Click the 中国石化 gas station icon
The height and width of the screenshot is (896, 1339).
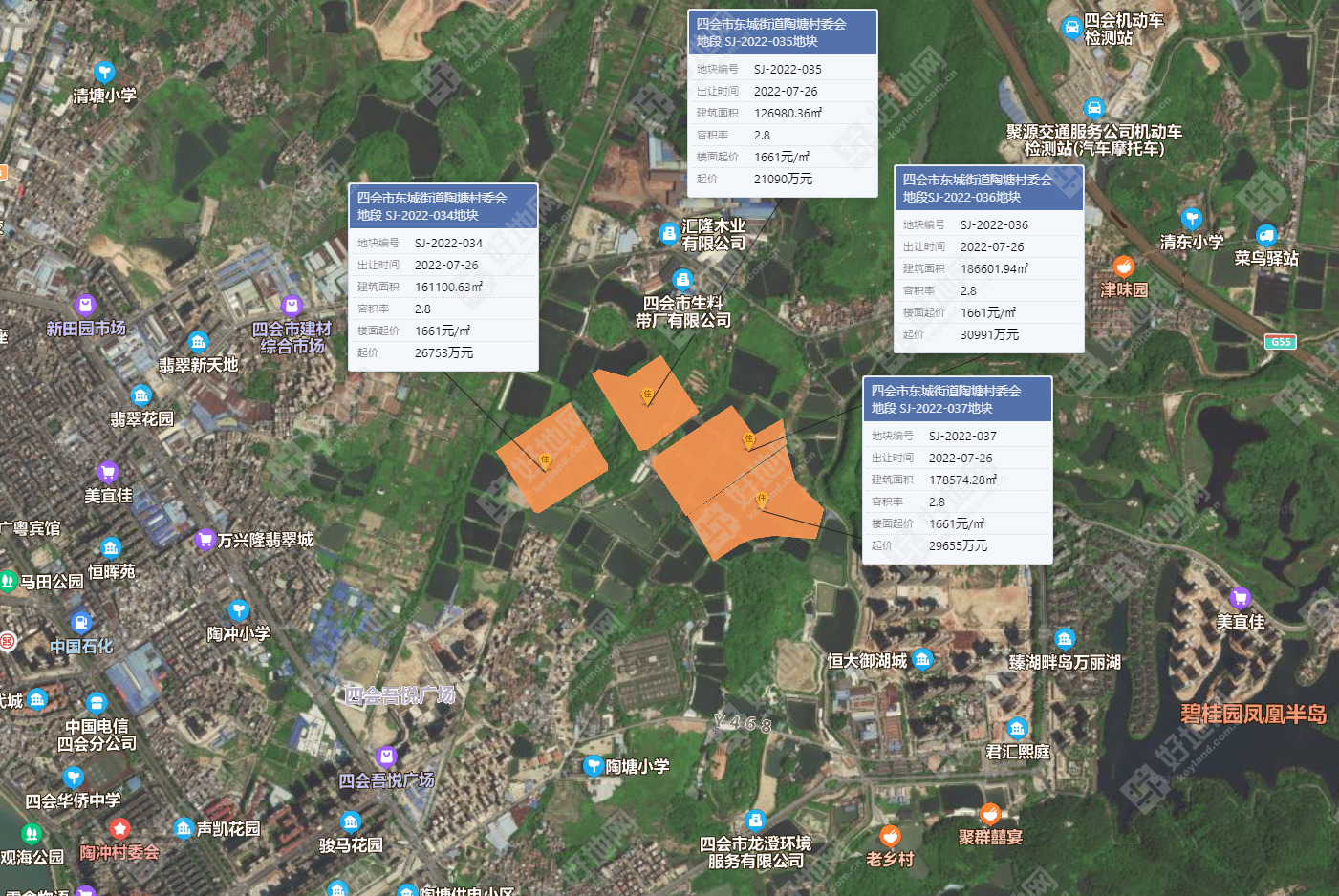[x=81, y=623]
